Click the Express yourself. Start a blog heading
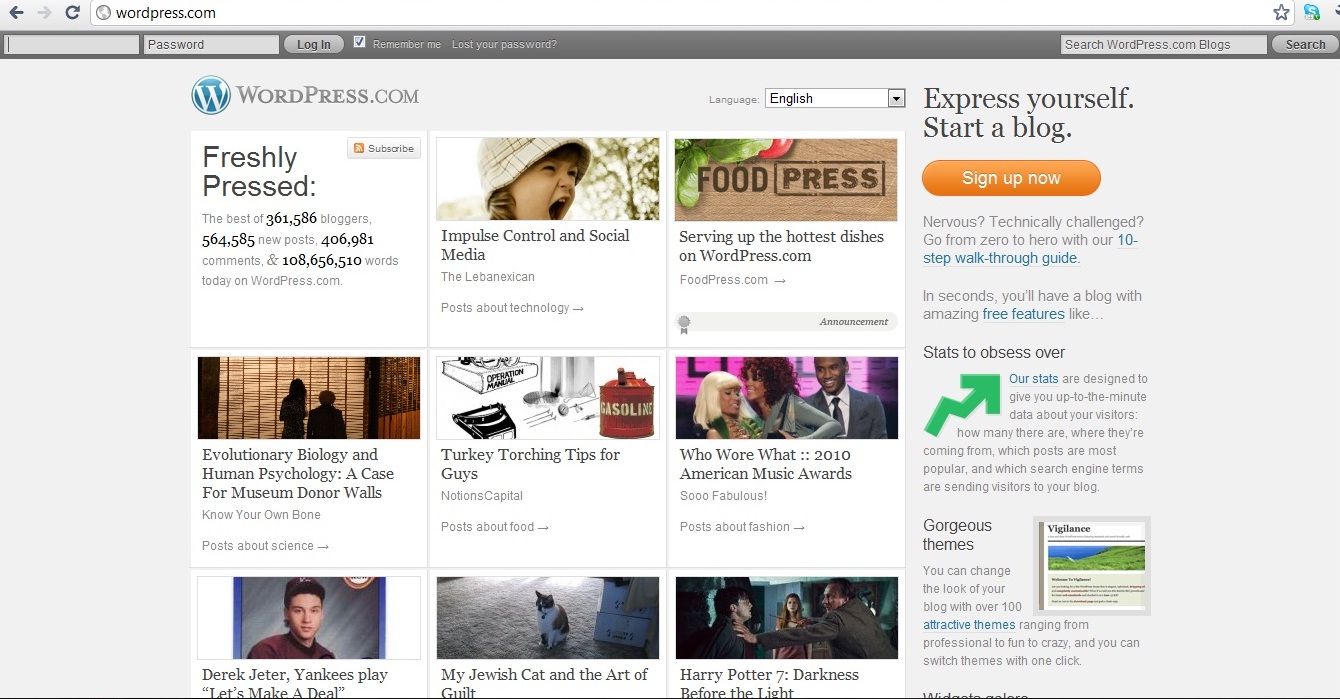This screenshot has height=699, width=1340. coord(1029,113)
